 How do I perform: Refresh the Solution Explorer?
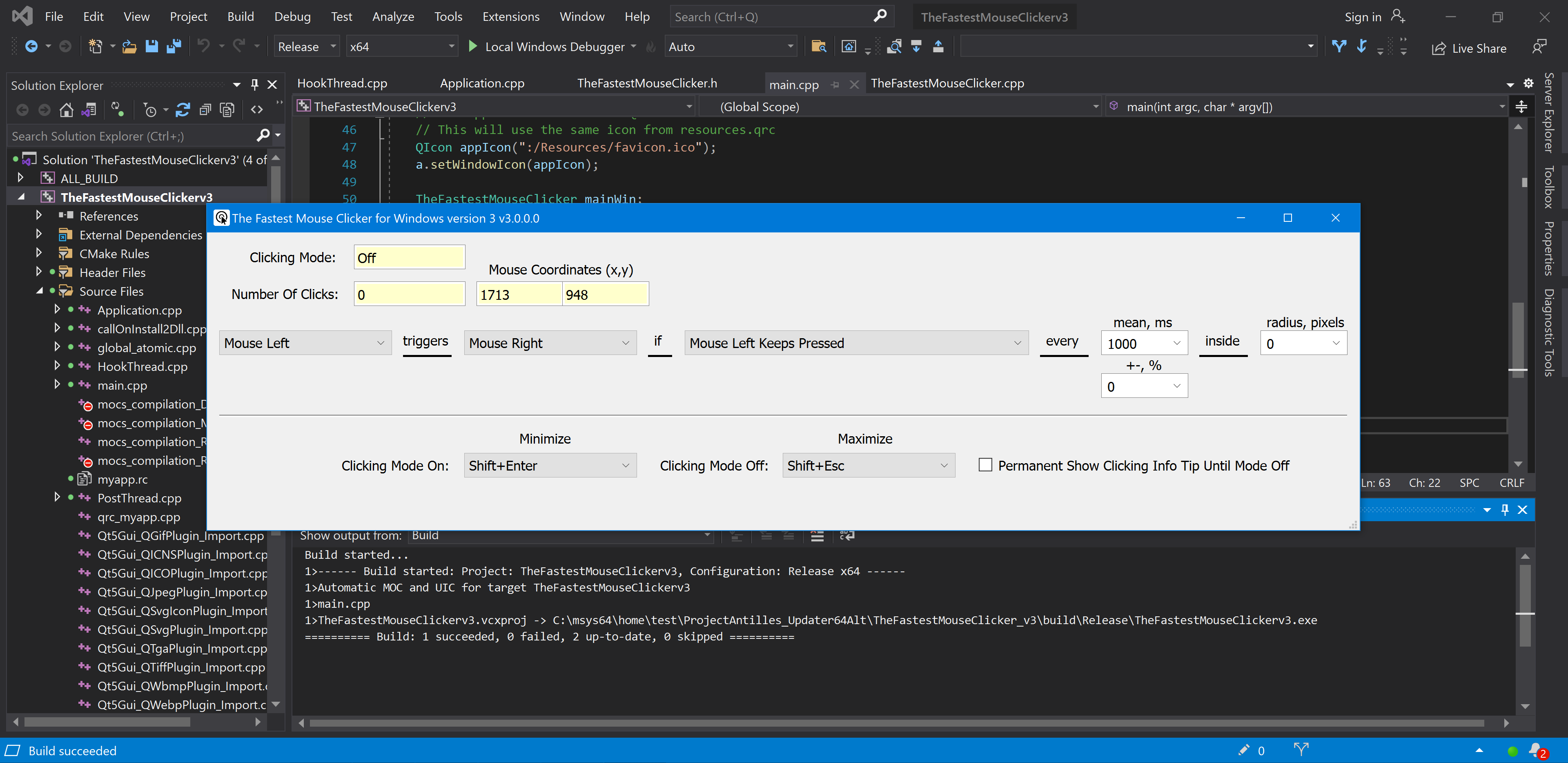(183, 109)
